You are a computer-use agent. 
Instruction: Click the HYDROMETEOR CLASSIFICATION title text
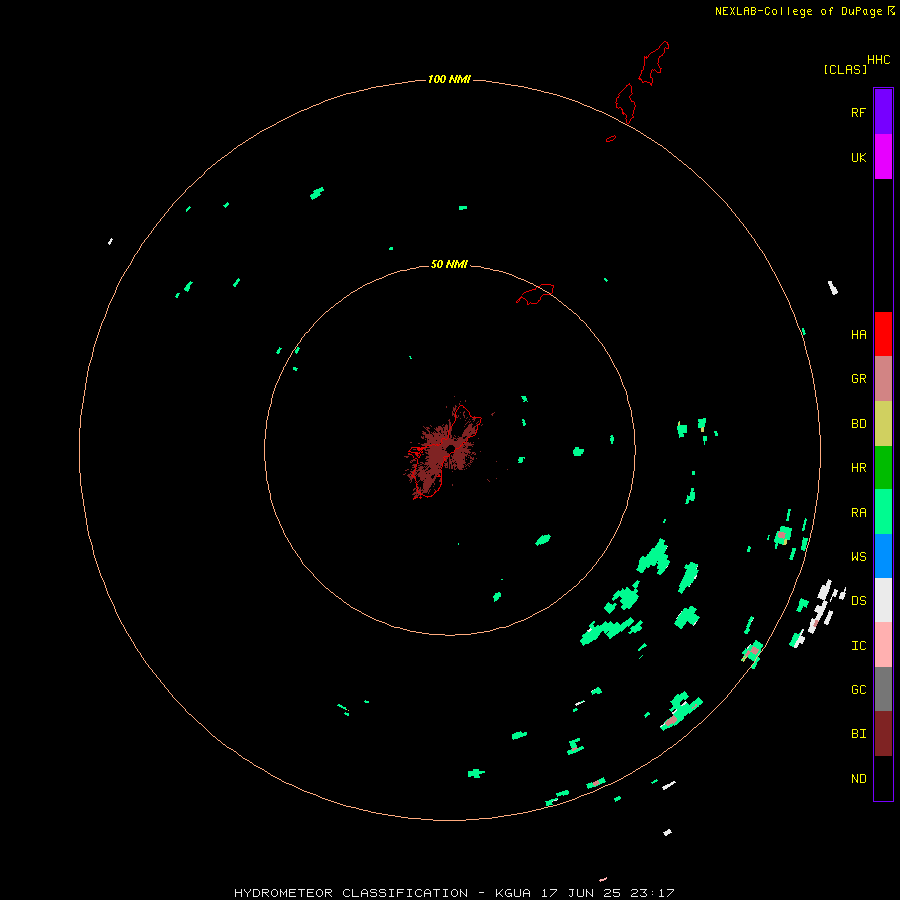pos(351,893)
